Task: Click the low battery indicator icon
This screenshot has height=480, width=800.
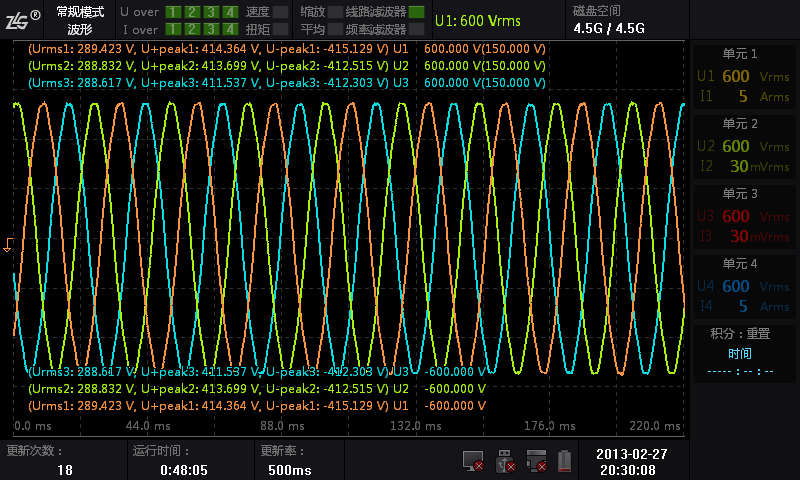Action: [566, 461]
